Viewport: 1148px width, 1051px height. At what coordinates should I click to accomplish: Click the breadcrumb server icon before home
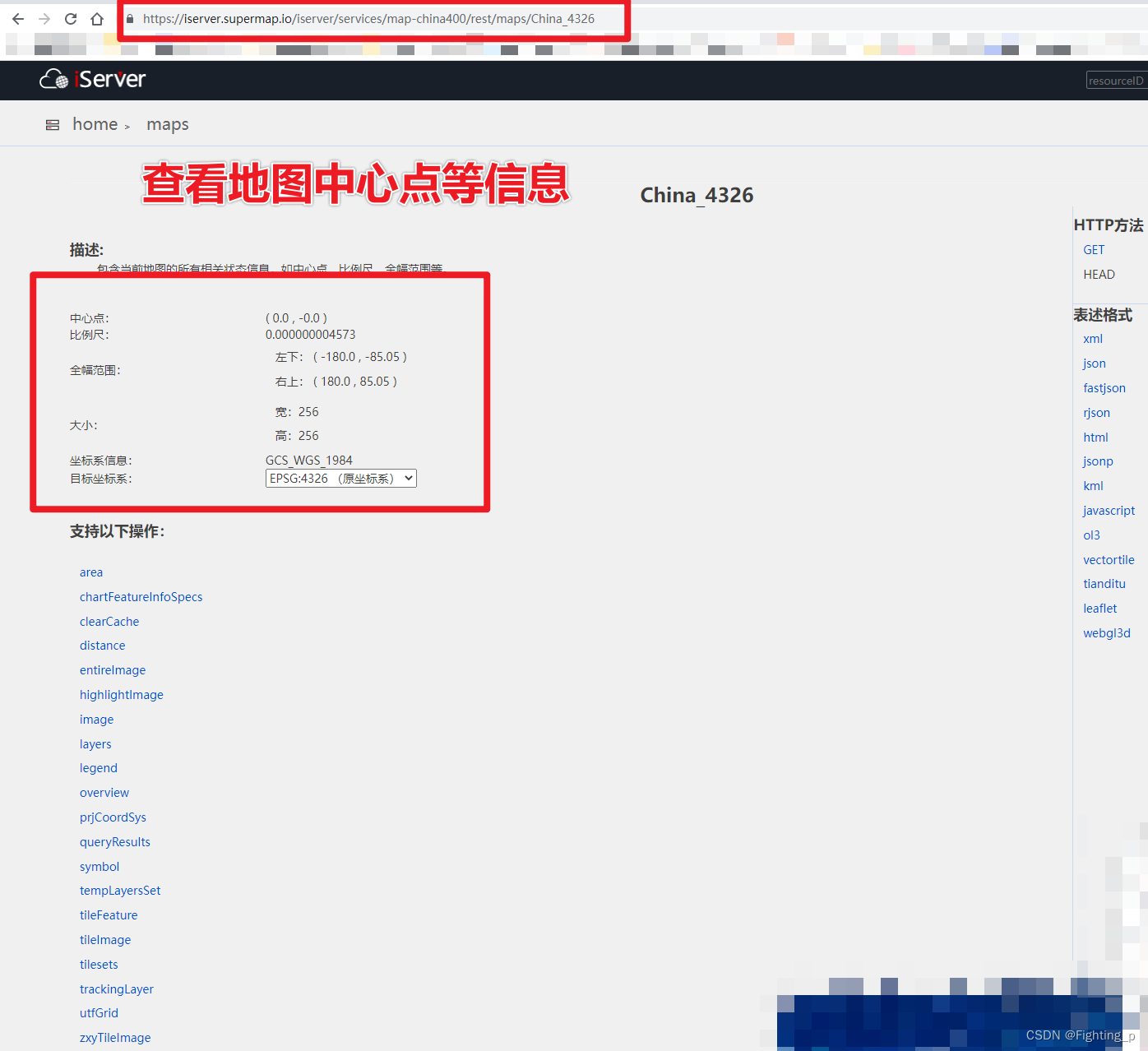point(53,125)
